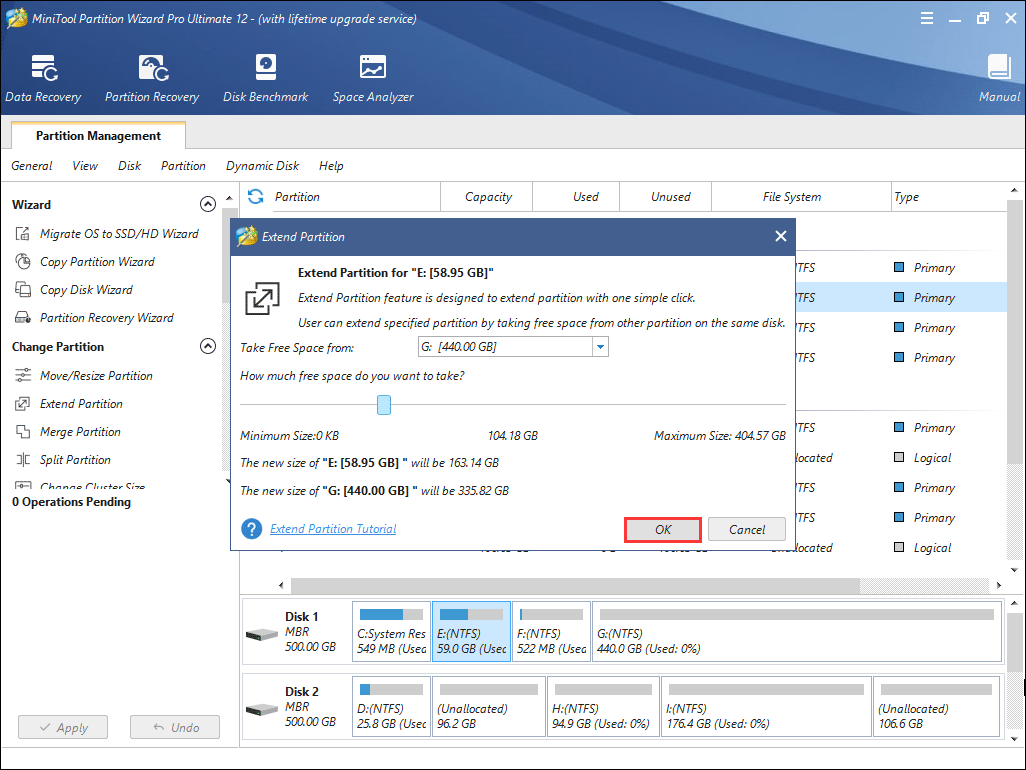This screenshot has height=770, width=1026.
Task: Start Migrate OS to SSD/HD Wizard
Action: [107, 234]
